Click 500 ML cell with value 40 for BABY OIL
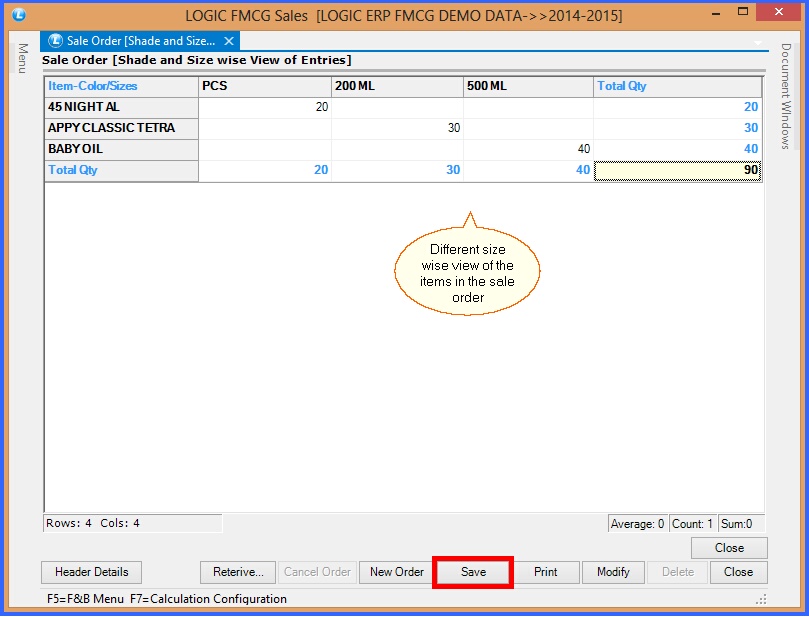 pyautogui.click(x=528, y=149)
